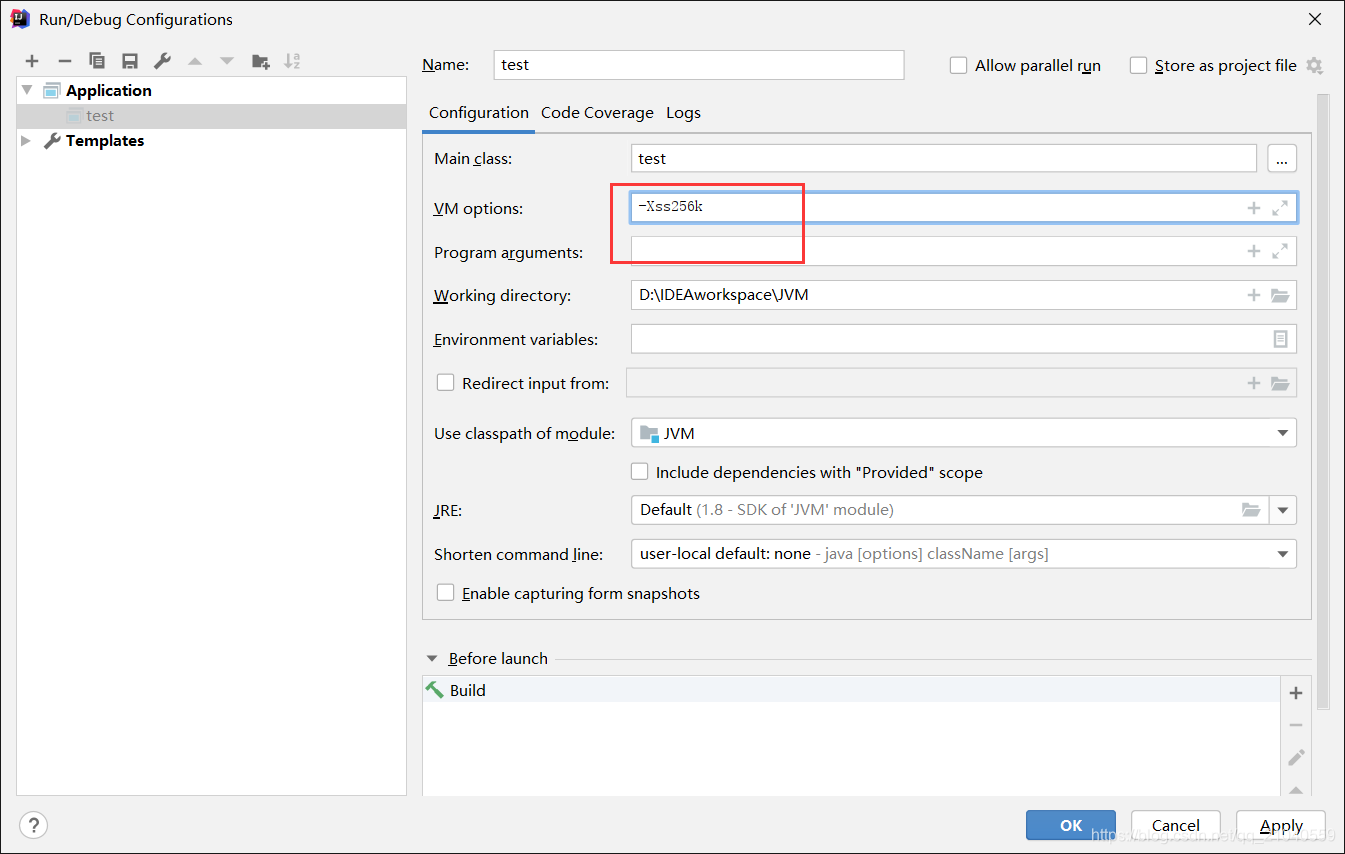Expand the Templates tree node
Screen dimensions: 1345x854
click(x=27, y=141)
